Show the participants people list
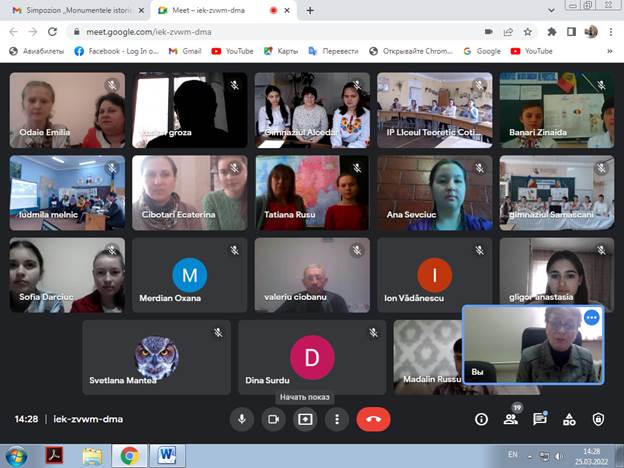624x468 pixels. click(511, 419)
